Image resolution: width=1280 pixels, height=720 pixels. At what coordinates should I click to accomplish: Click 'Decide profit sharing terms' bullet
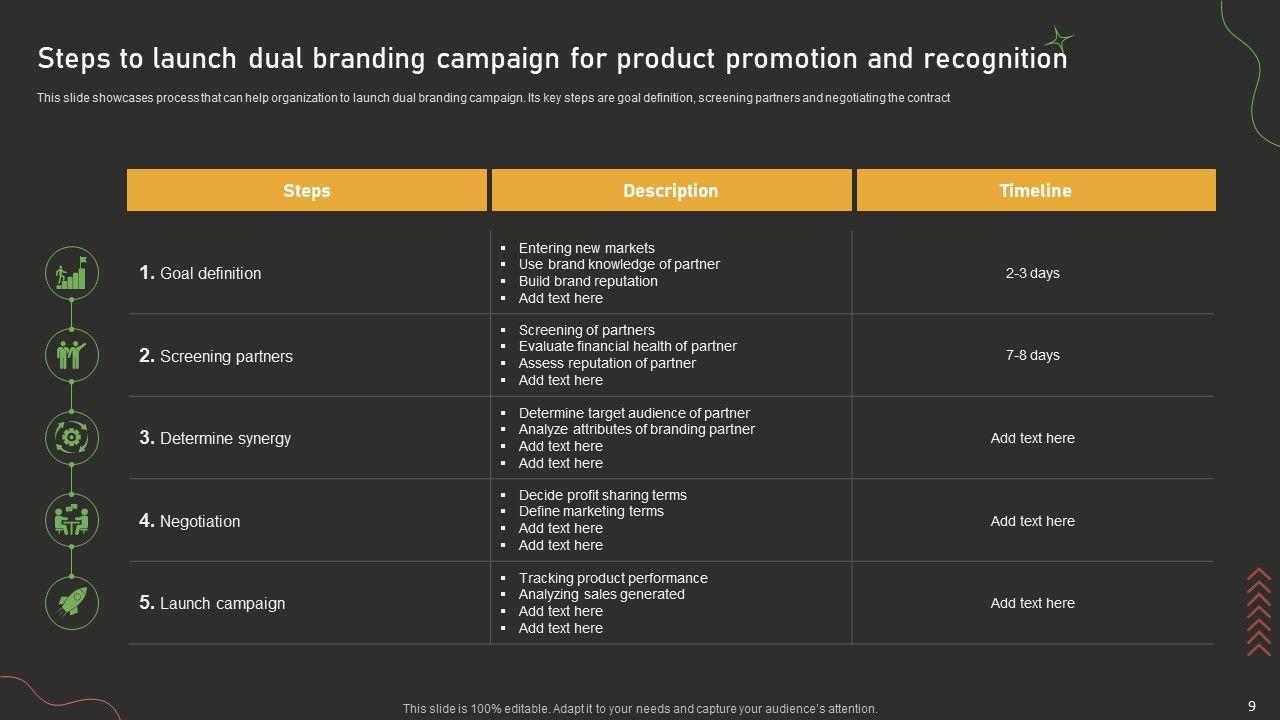pos(602,495)
